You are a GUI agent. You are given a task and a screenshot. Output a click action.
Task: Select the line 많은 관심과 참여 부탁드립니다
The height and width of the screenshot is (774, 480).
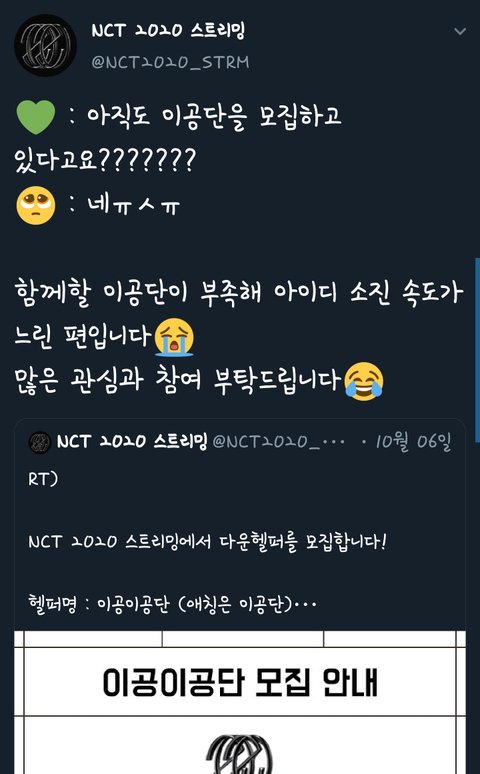click(x=178, y=382)
